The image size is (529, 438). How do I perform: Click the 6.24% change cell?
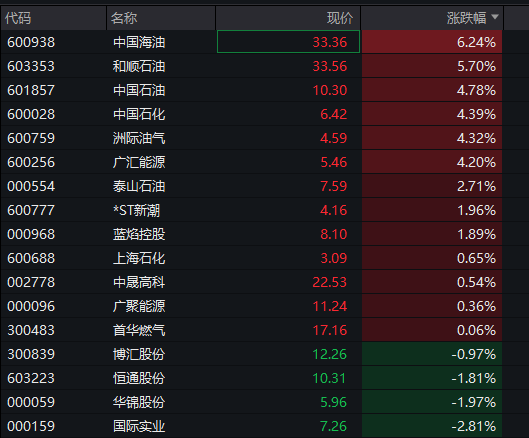click(432, 42)
